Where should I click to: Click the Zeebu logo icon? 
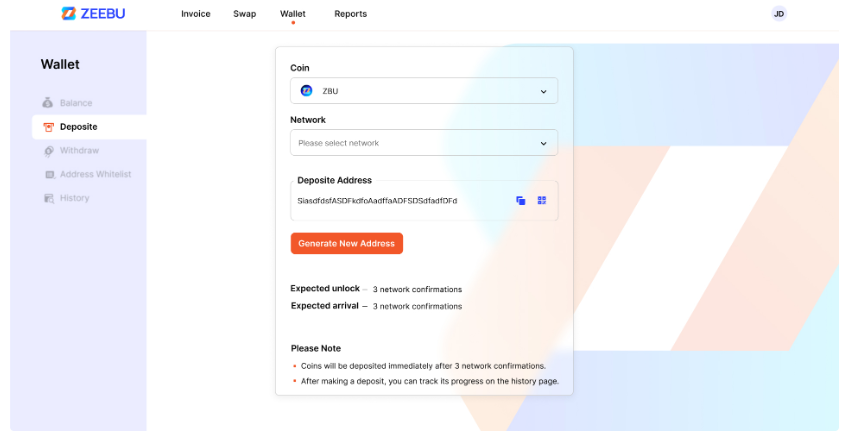tap(68, 14)
